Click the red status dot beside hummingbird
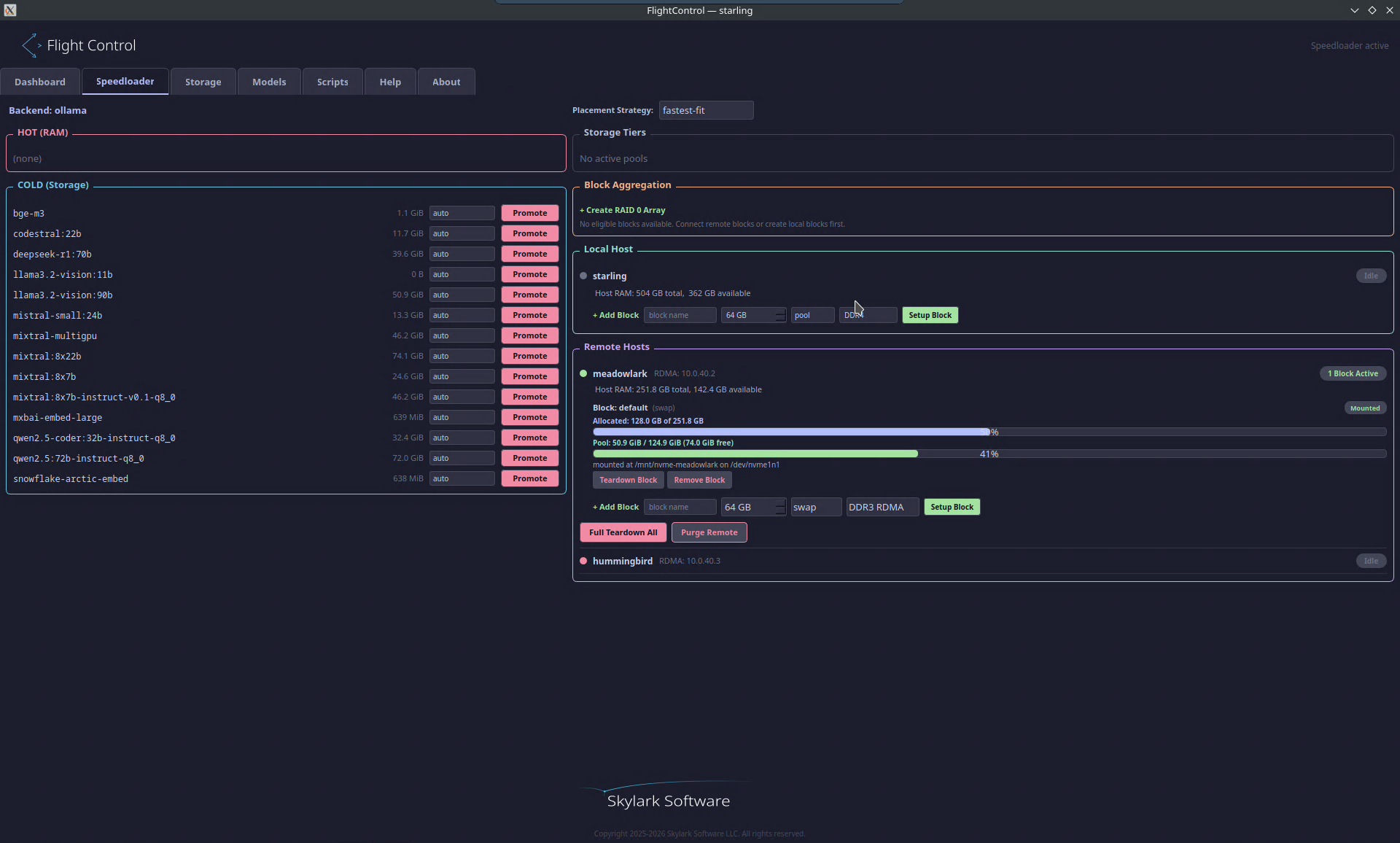The height and width of the screenshot is (843, 1400). click(583, 561)
